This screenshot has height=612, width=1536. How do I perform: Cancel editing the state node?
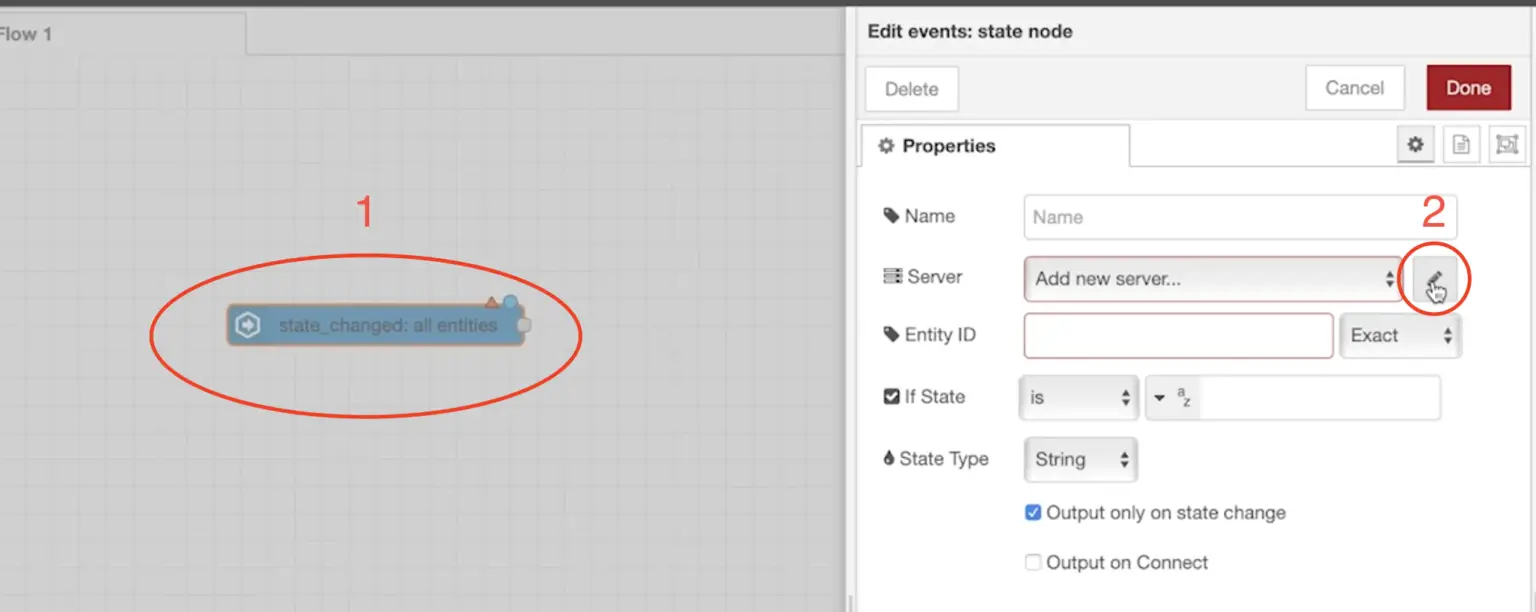[1355, 87]
